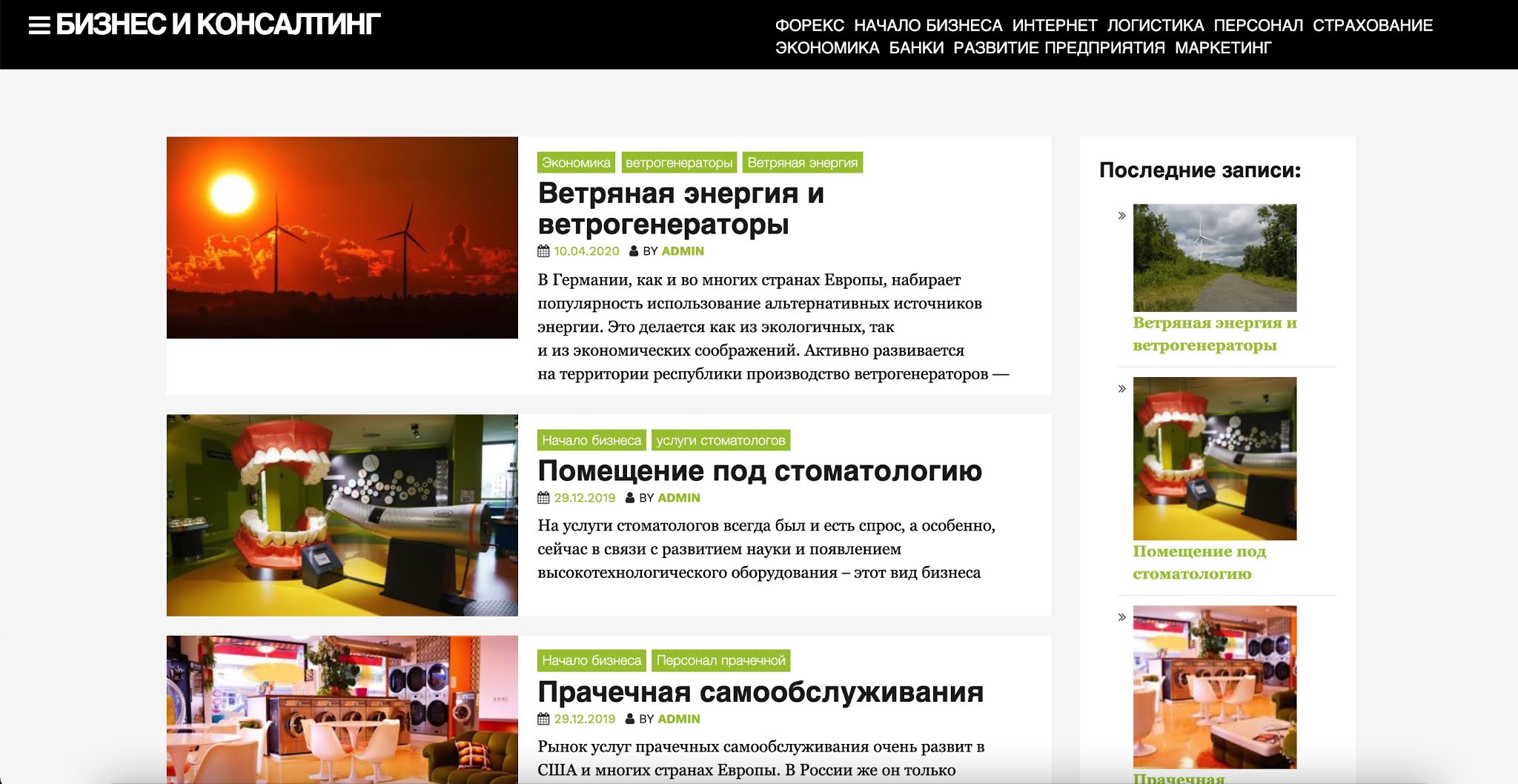The image size is (1518, 784).
Task: Click the услуги стоматологов tag
Action: coord(720,440)
